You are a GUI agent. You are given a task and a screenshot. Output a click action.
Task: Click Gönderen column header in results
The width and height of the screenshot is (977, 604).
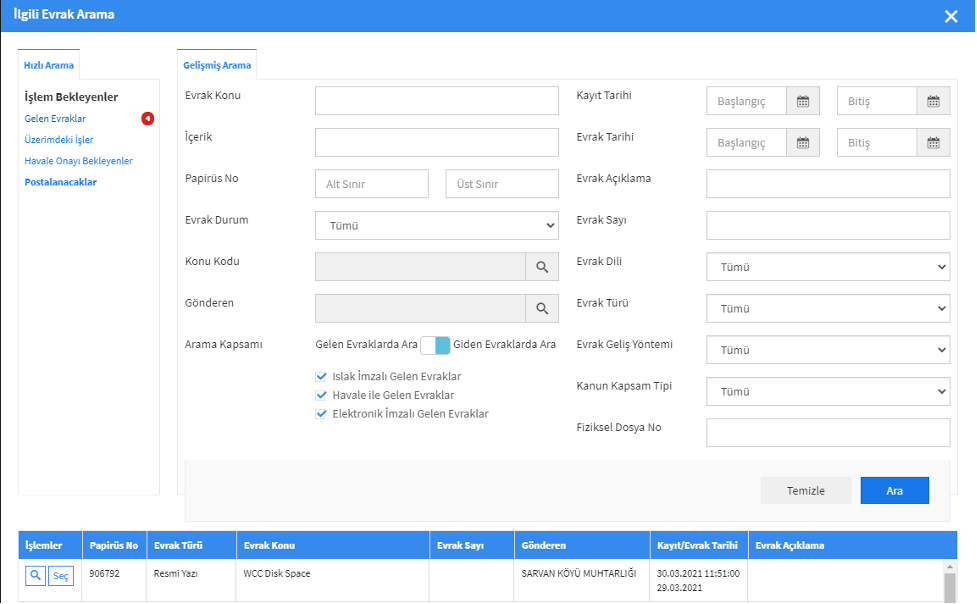pyautogui.click(x=582, y=545)
